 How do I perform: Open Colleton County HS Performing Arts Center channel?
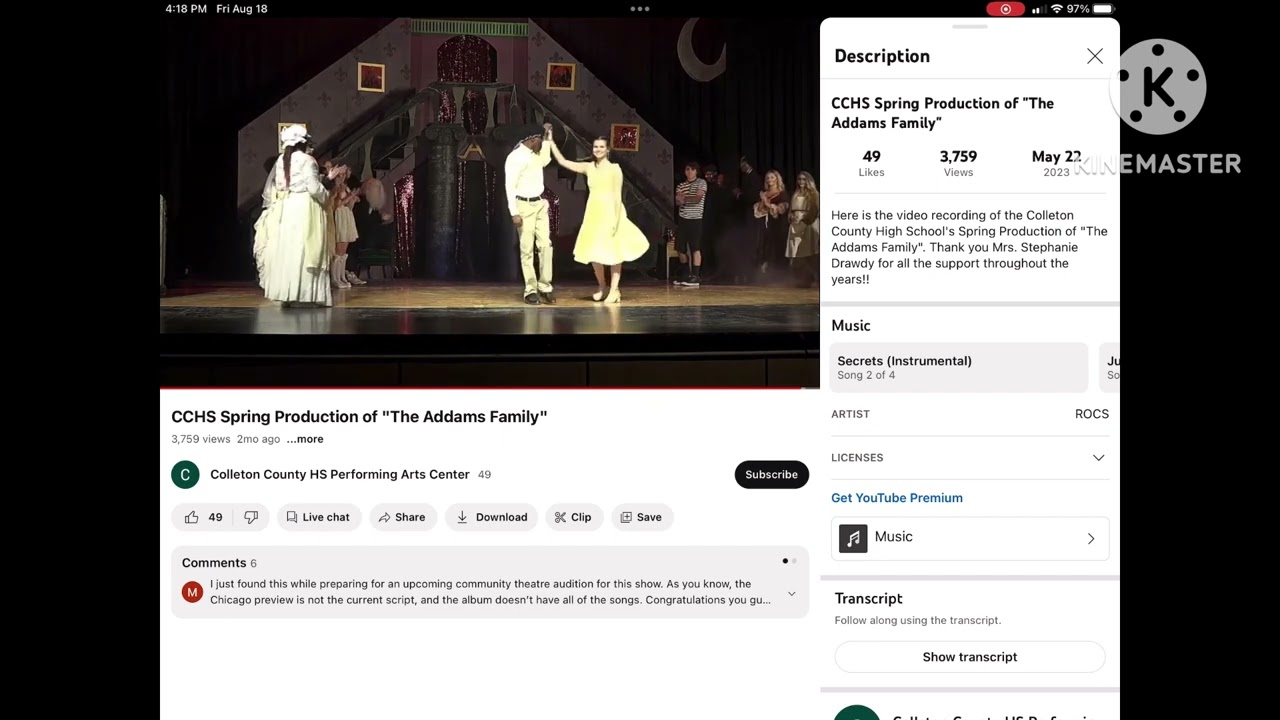pos(340,474)
